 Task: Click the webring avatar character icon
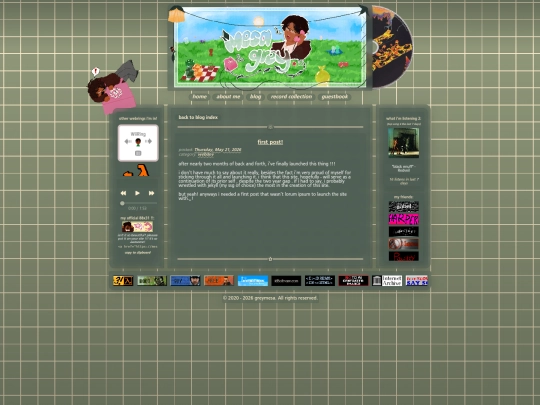point(138,142)
